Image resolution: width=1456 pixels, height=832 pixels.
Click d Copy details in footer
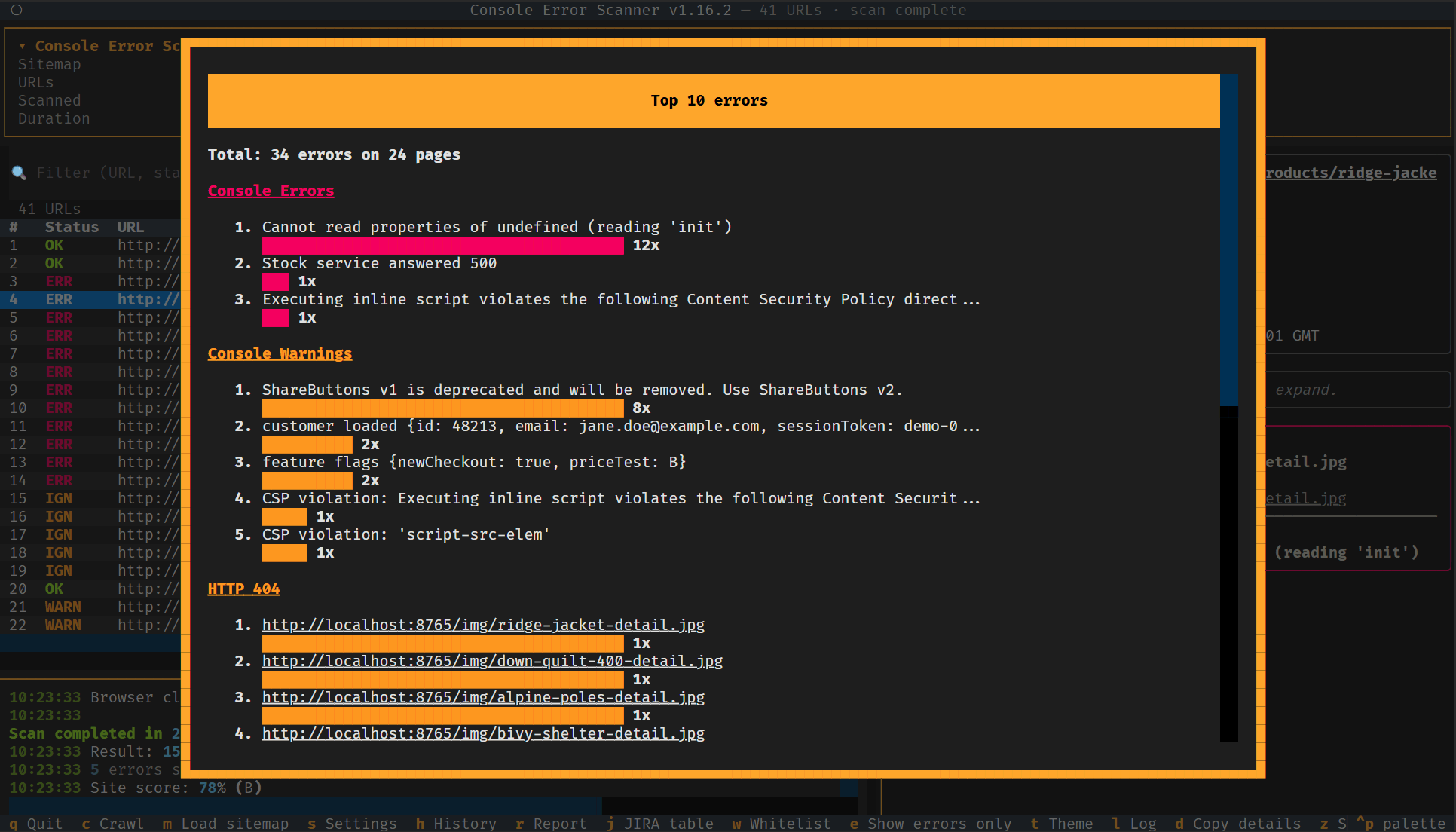coord(1238,824)
